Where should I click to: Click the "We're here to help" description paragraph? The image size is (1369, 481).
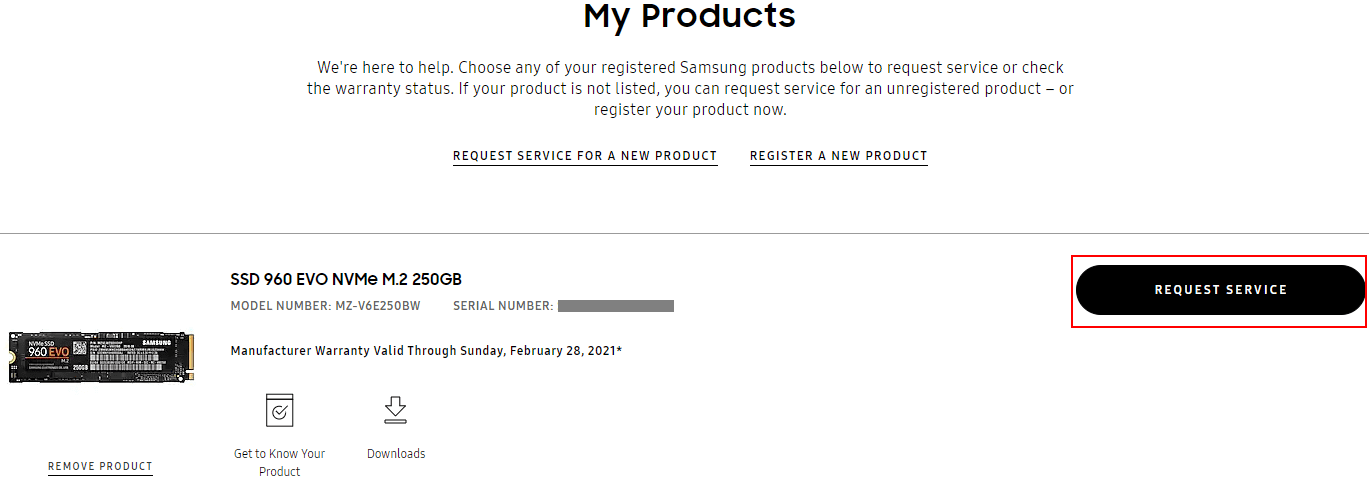tap(690, 88)
